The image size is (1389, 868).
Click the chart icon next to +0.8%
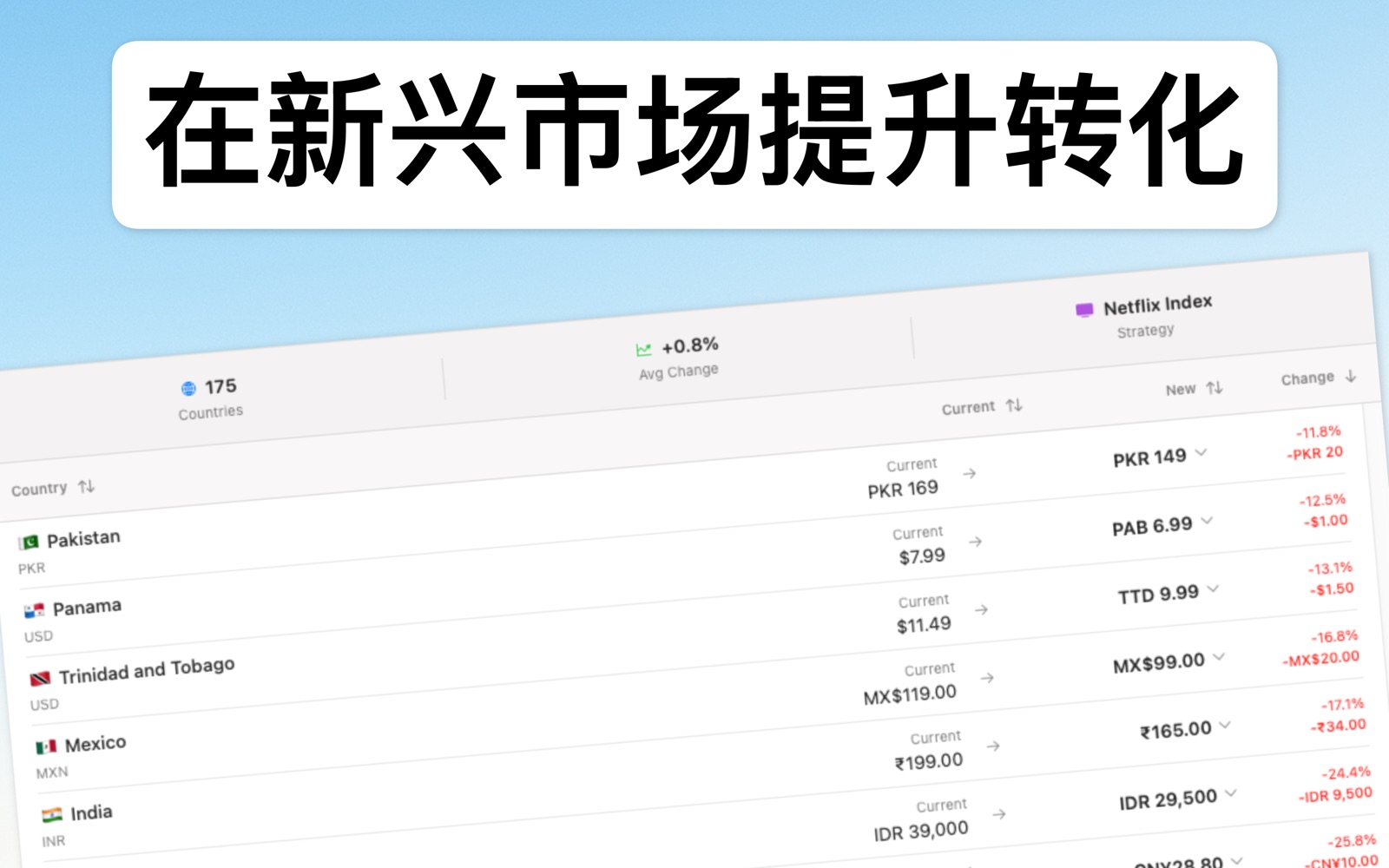coord(643,346)
